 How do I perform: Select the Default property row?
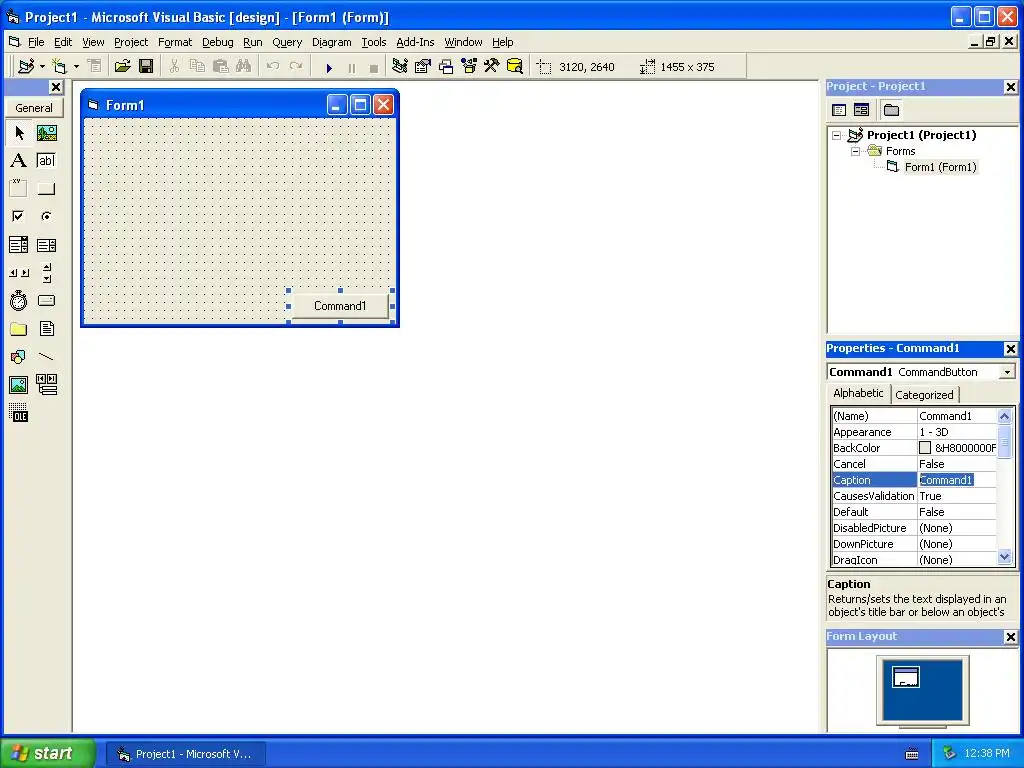pyautogui.click(x=914, y=512)
